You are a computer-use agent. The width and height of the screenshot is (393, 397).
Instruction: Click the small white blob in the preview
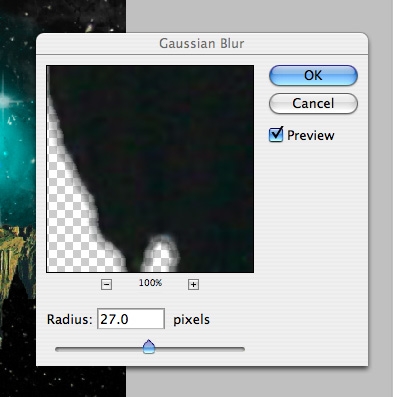tap(160, 253)
